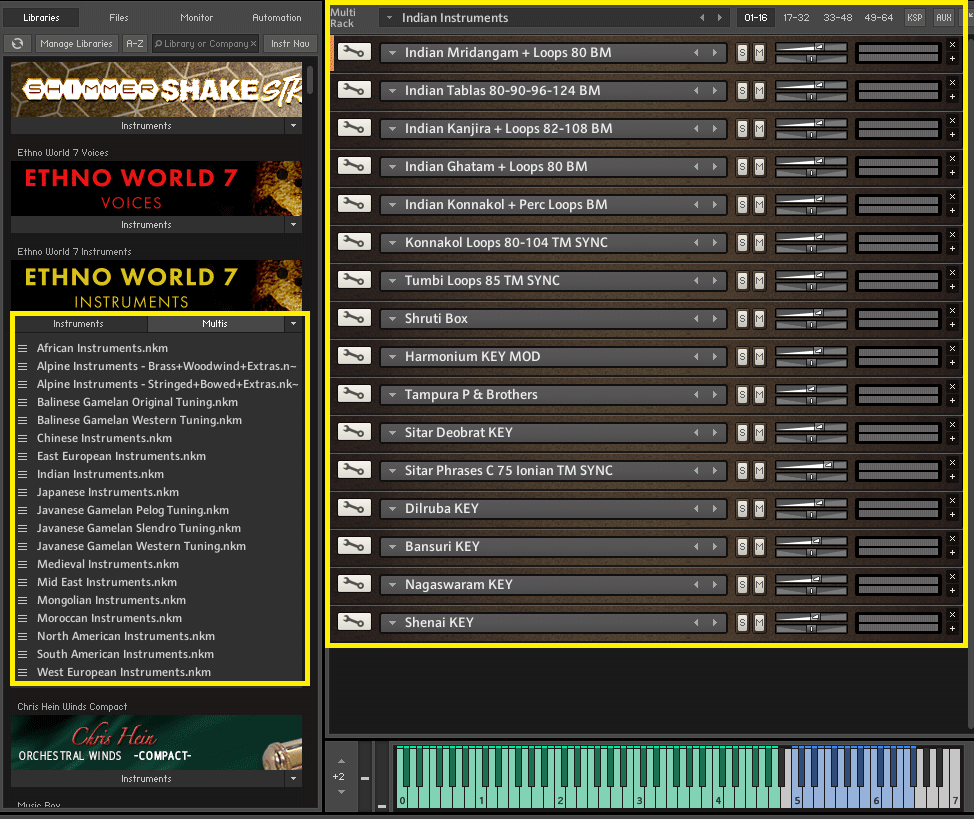This screenshot has width=974, height=819.
Task: Load next multi with right arrow in header
Action: pyautogui.click(x=720, y=17)
